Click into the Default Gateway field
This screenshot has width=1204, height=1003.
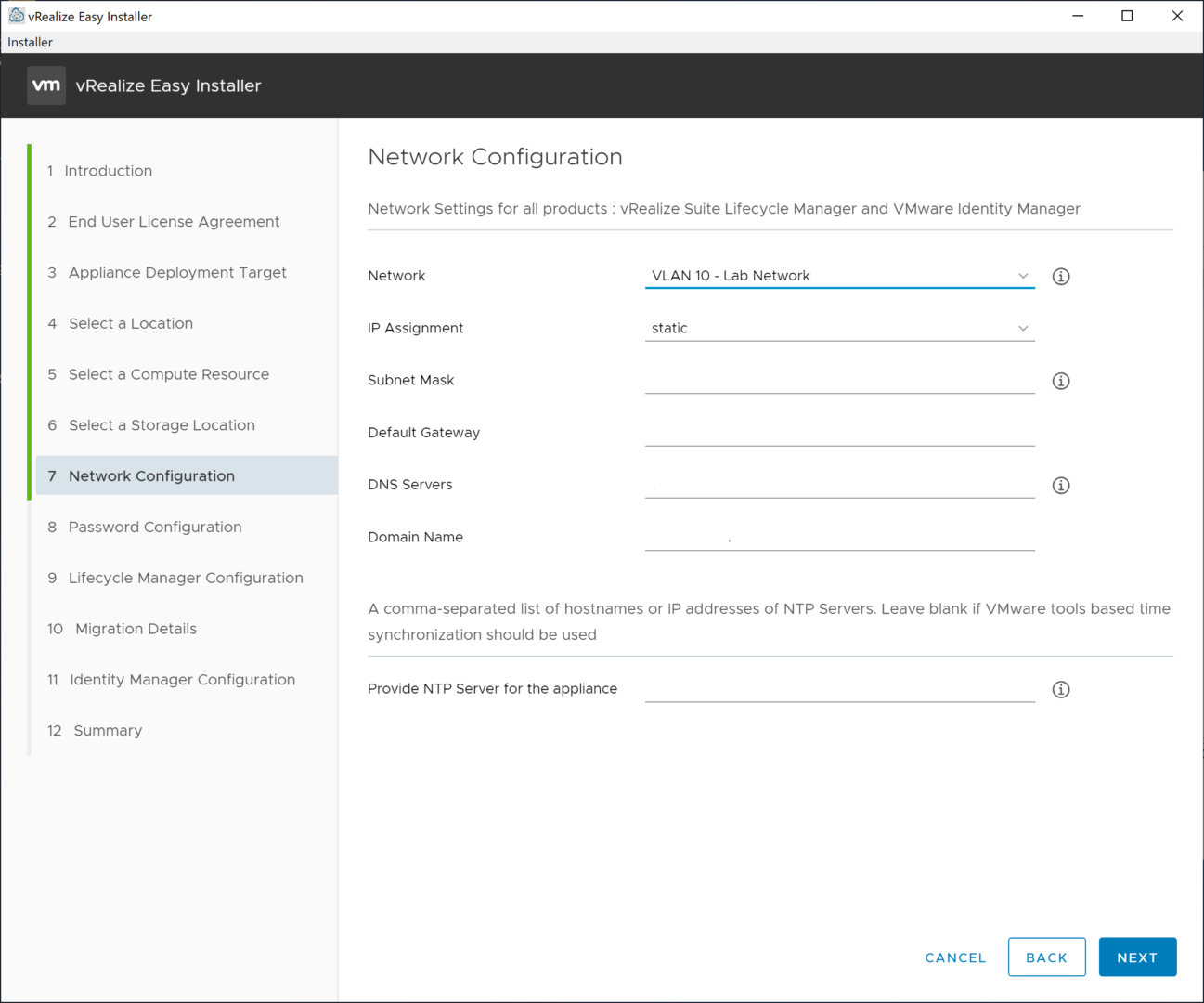tap(839, 432)
